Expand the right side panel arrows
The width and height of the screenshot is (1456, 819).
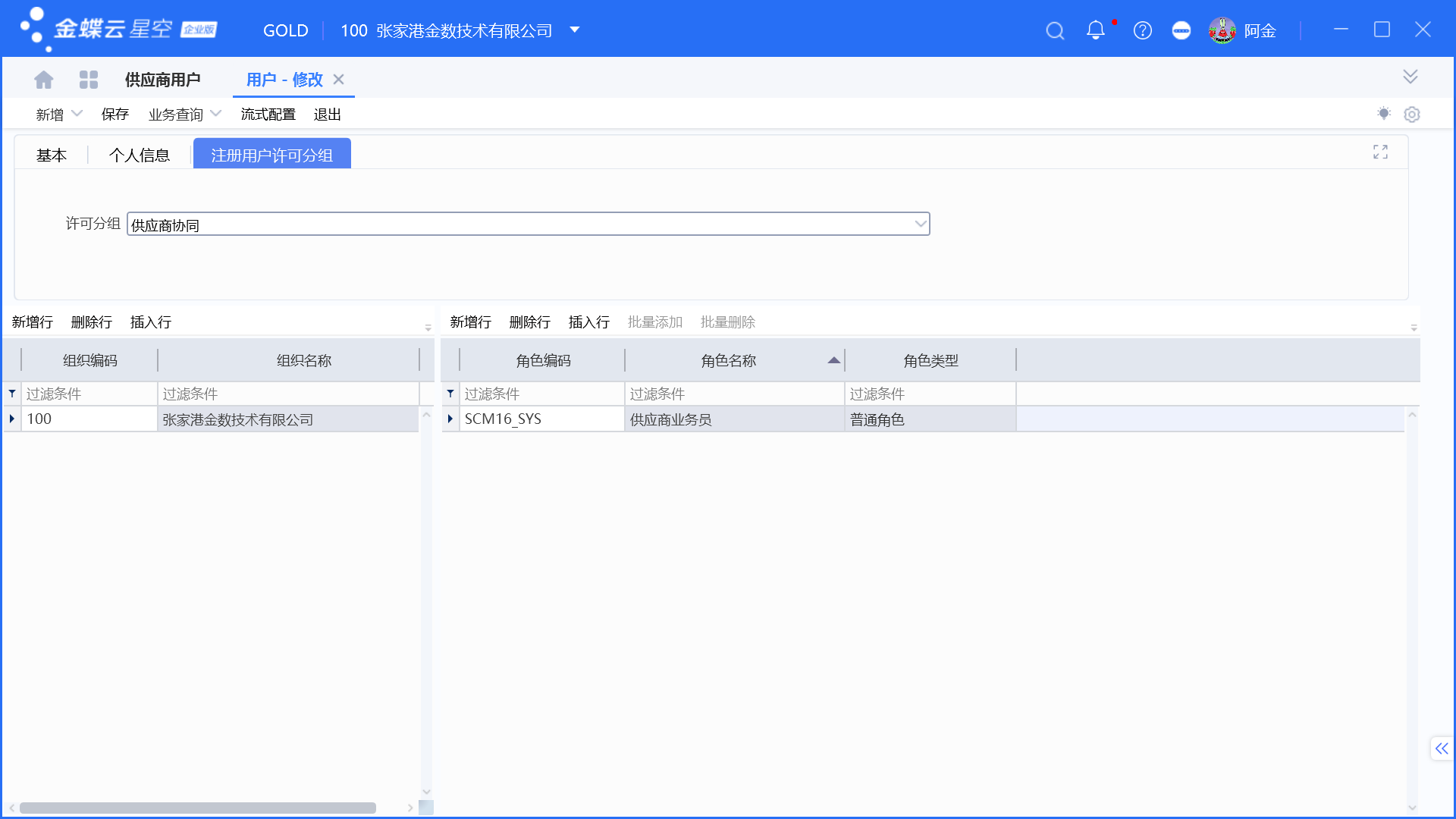[x=1442, y=748]
